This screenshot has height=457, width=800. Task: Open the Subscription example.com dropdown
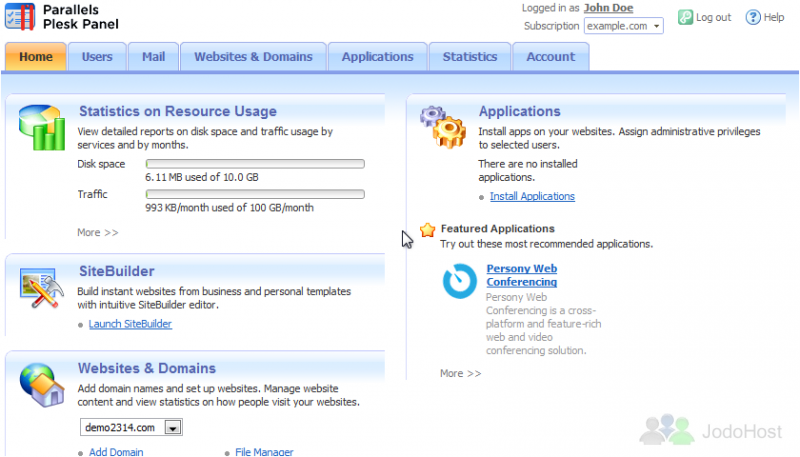tap(623, 26)
